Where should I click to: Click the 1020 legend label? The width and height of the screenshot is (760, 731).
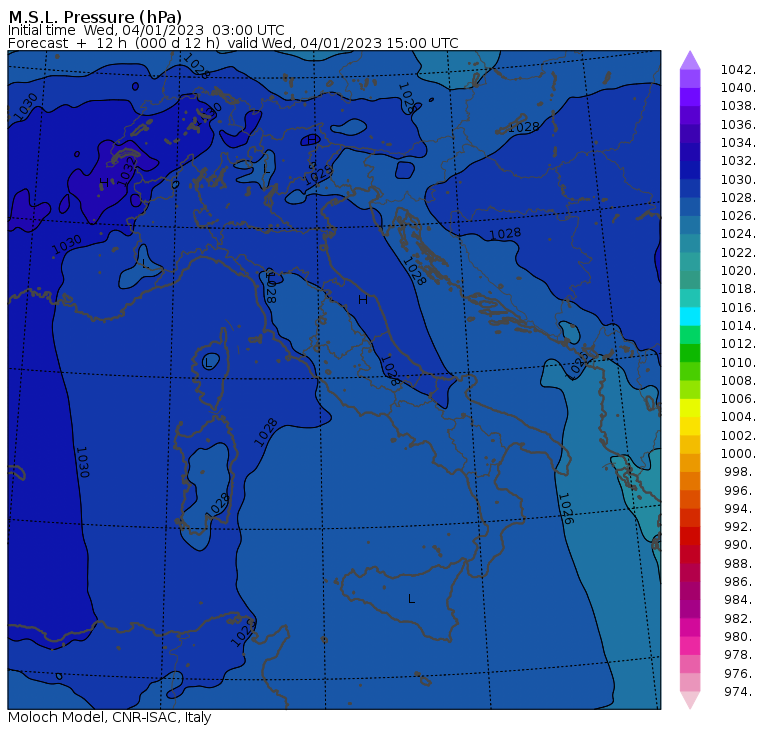738,270
